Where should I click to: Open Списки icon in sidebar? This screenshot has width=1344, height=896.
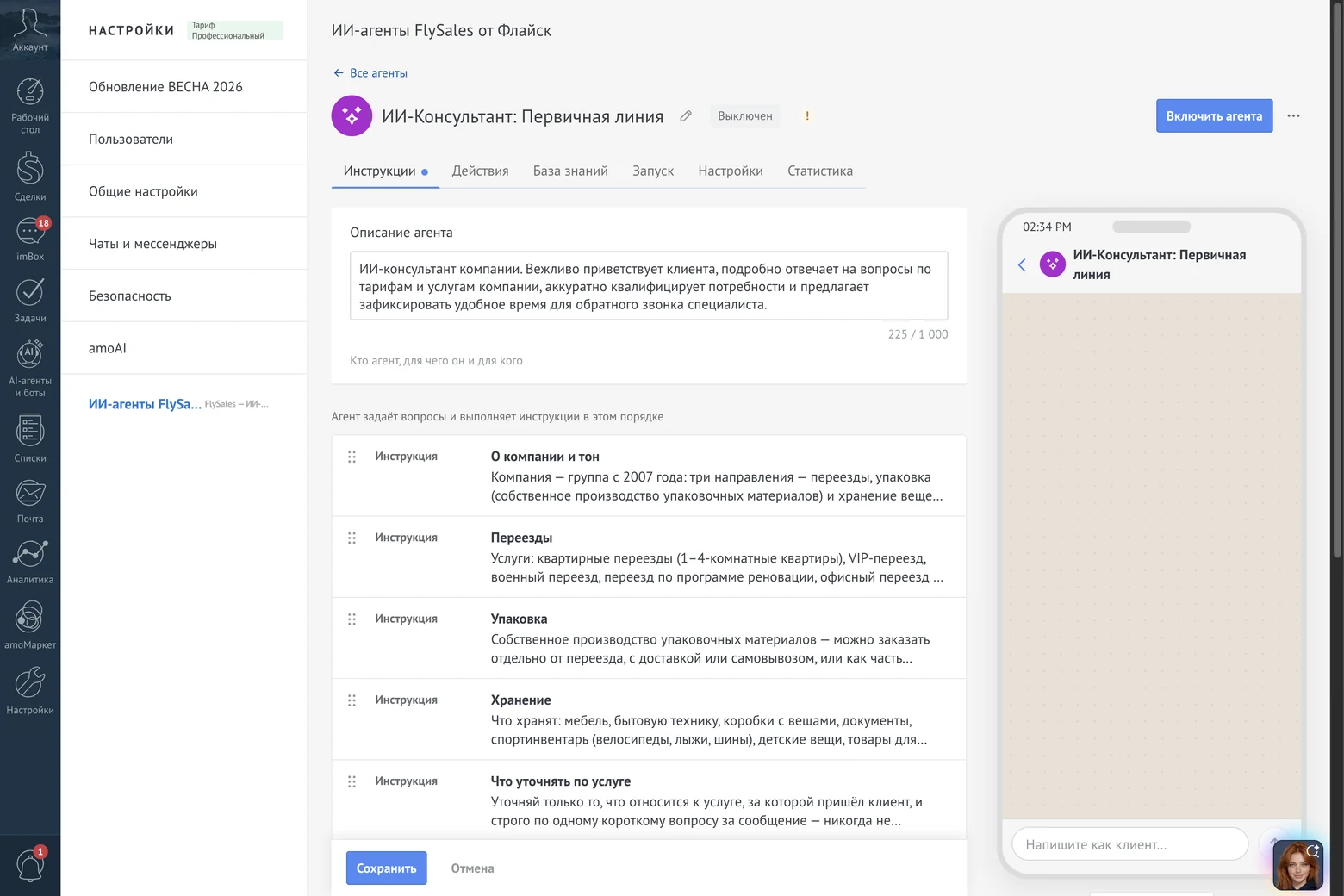click(x=30, y=430)
